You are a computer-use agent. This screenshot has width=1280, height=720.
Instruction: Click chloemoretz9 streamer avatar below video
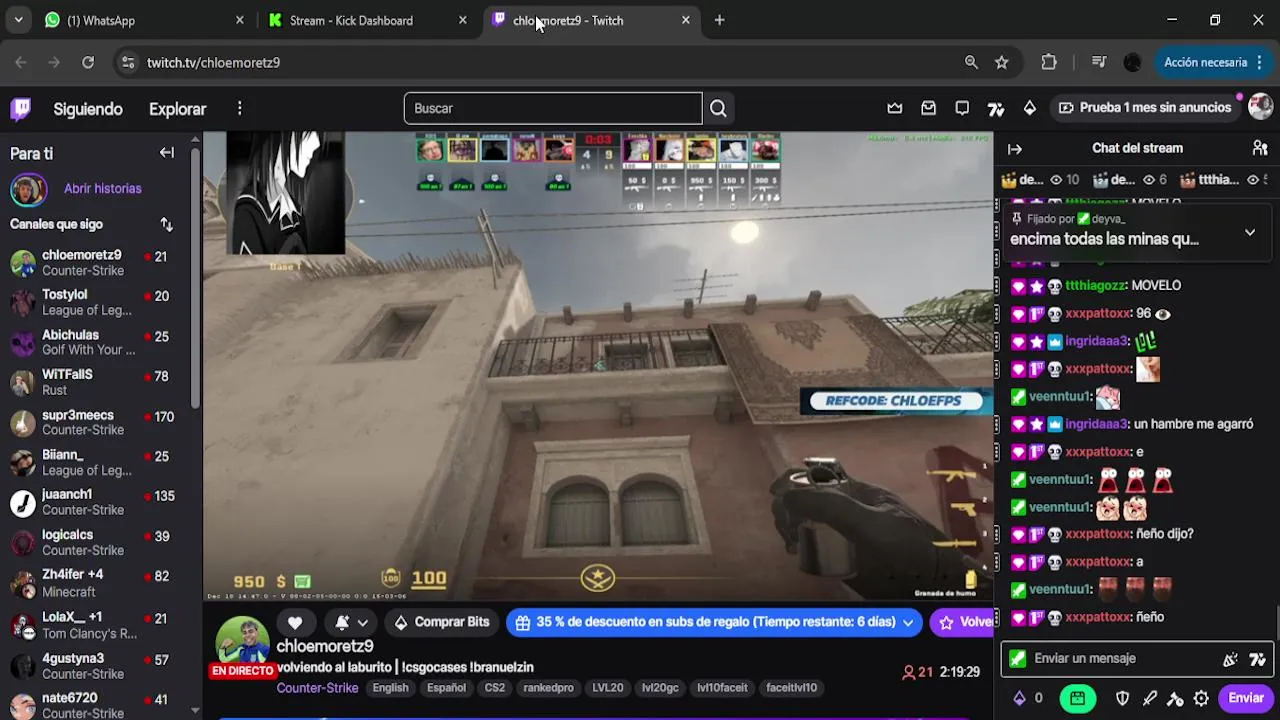coord(241,642)
